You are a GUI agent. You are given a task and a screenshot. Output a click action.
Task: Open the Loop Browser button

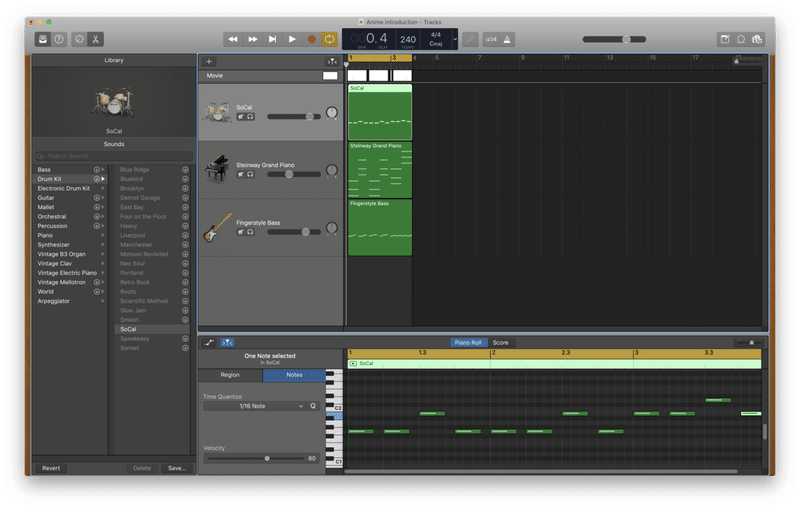741,39
